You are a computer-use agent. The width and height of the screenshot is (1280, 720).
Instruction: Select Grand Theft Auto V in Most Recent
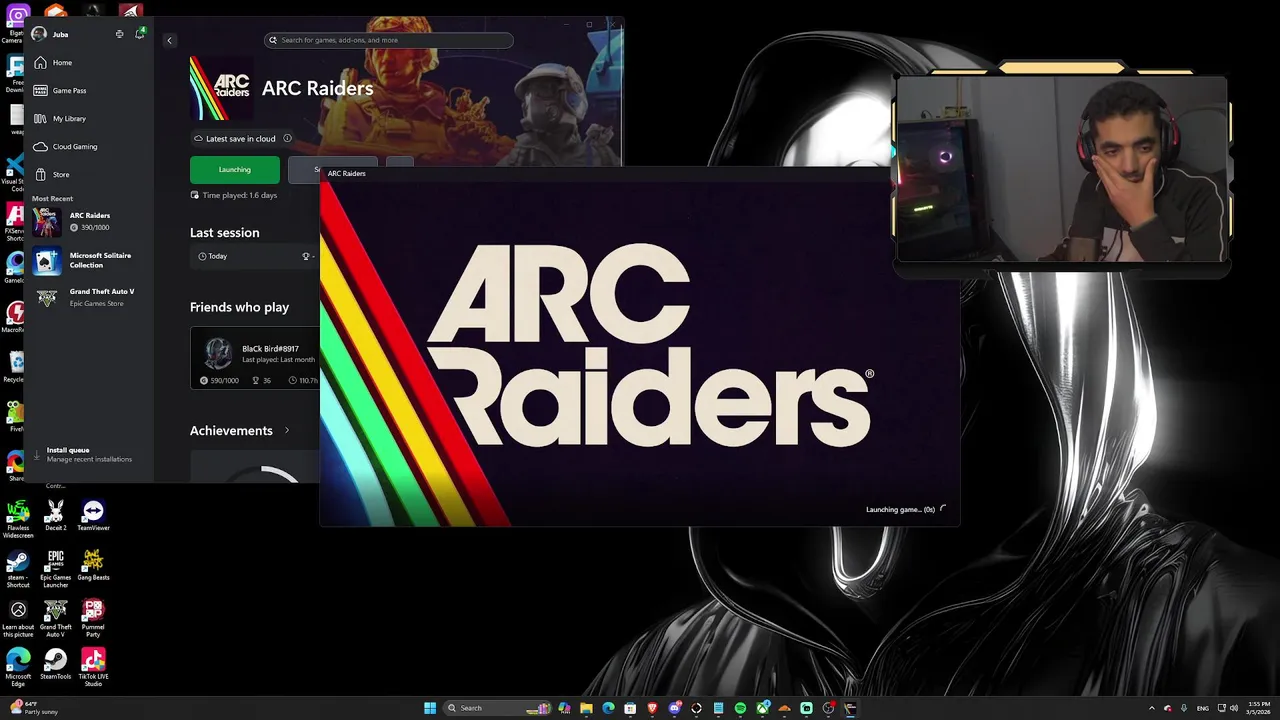pyautogui.click(x=88, y=297)
